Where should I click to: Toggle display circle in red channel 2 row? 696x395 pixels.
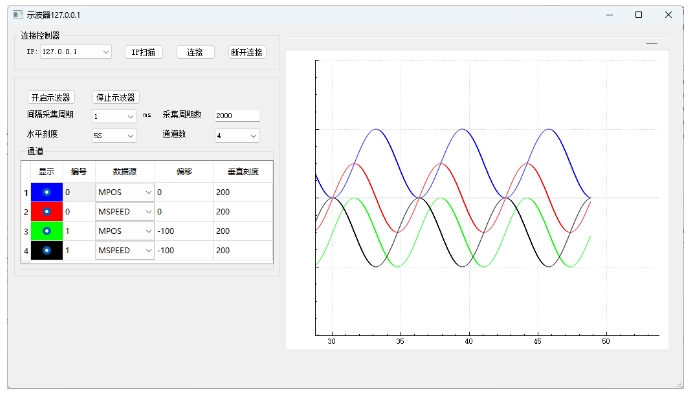click(x=47, y=212)
